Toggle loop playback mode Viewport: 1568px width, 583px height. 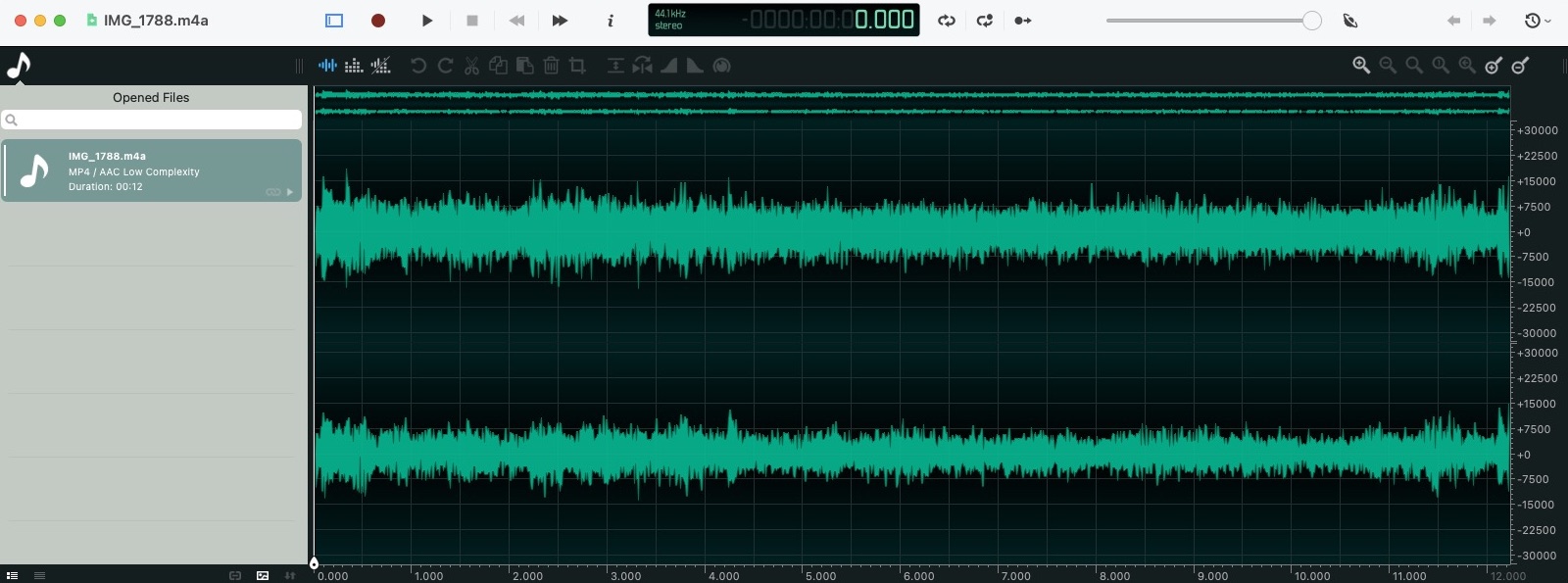[x=946, y=21]
